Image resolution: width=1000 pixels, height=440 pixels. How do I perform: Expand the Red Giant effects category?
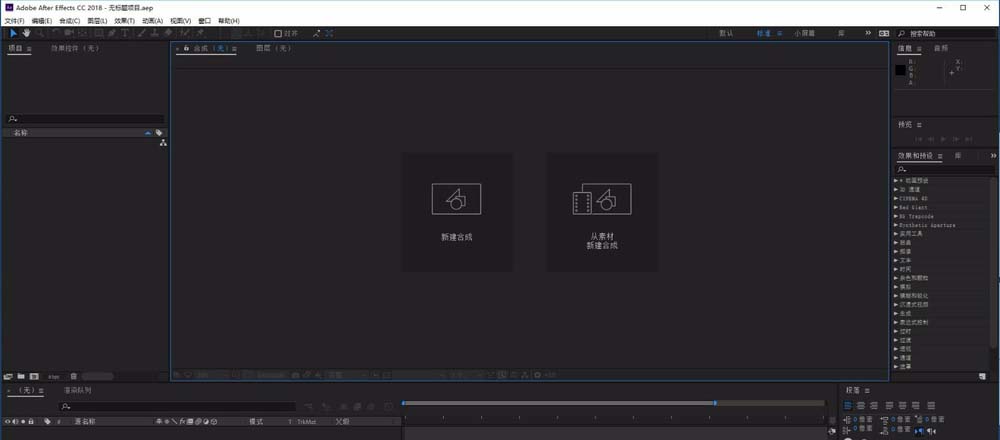pyautogui.click(x=895, y=207)
